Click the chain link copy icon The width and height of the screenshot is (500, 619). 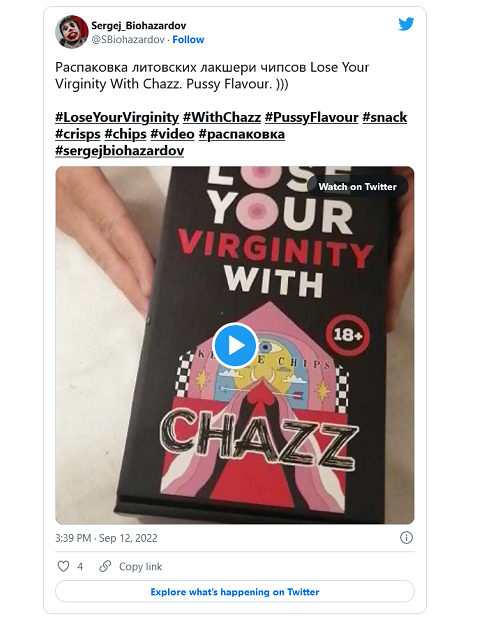pos(105,566)
